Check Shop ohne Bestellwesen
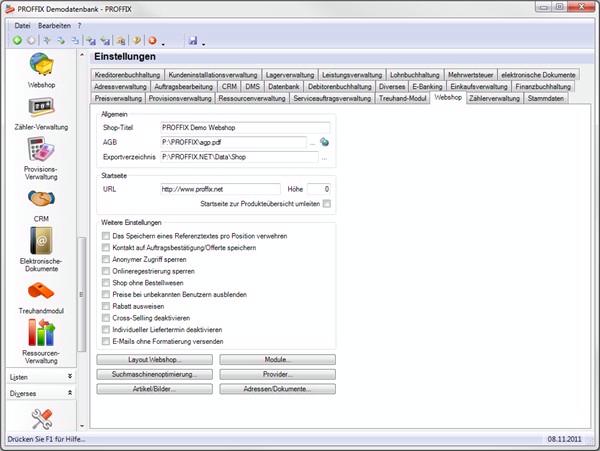The width and height of the screenshot is (600, 451). point(106,283)
